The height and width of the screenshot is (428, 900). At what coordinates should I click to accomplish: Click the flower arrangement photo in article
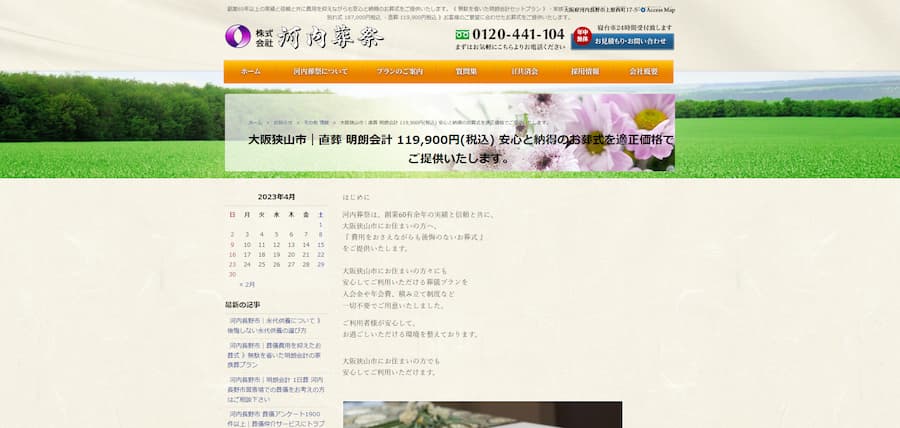[x=483, y=415]
